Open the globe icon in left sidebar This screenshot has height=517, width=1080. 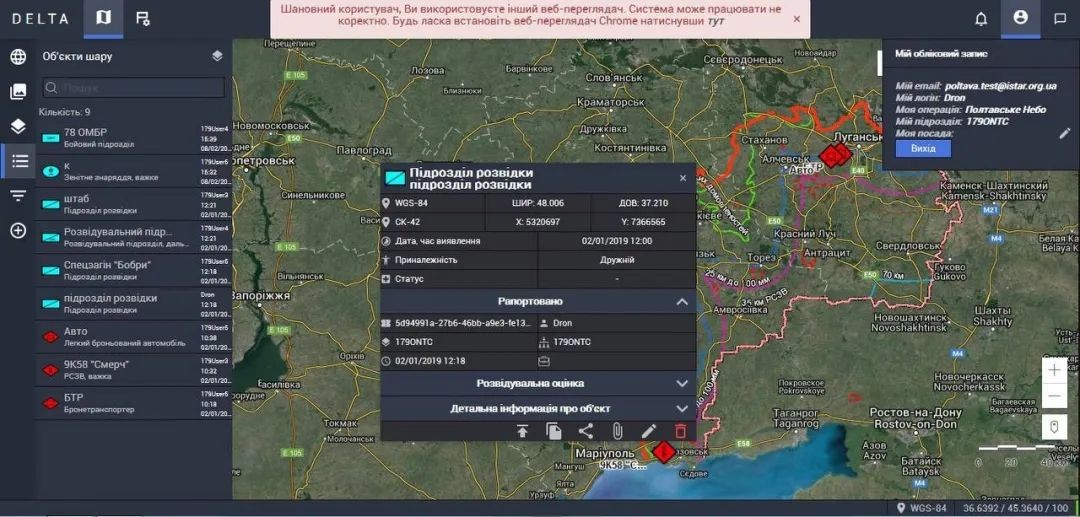[x=18, y=57]
